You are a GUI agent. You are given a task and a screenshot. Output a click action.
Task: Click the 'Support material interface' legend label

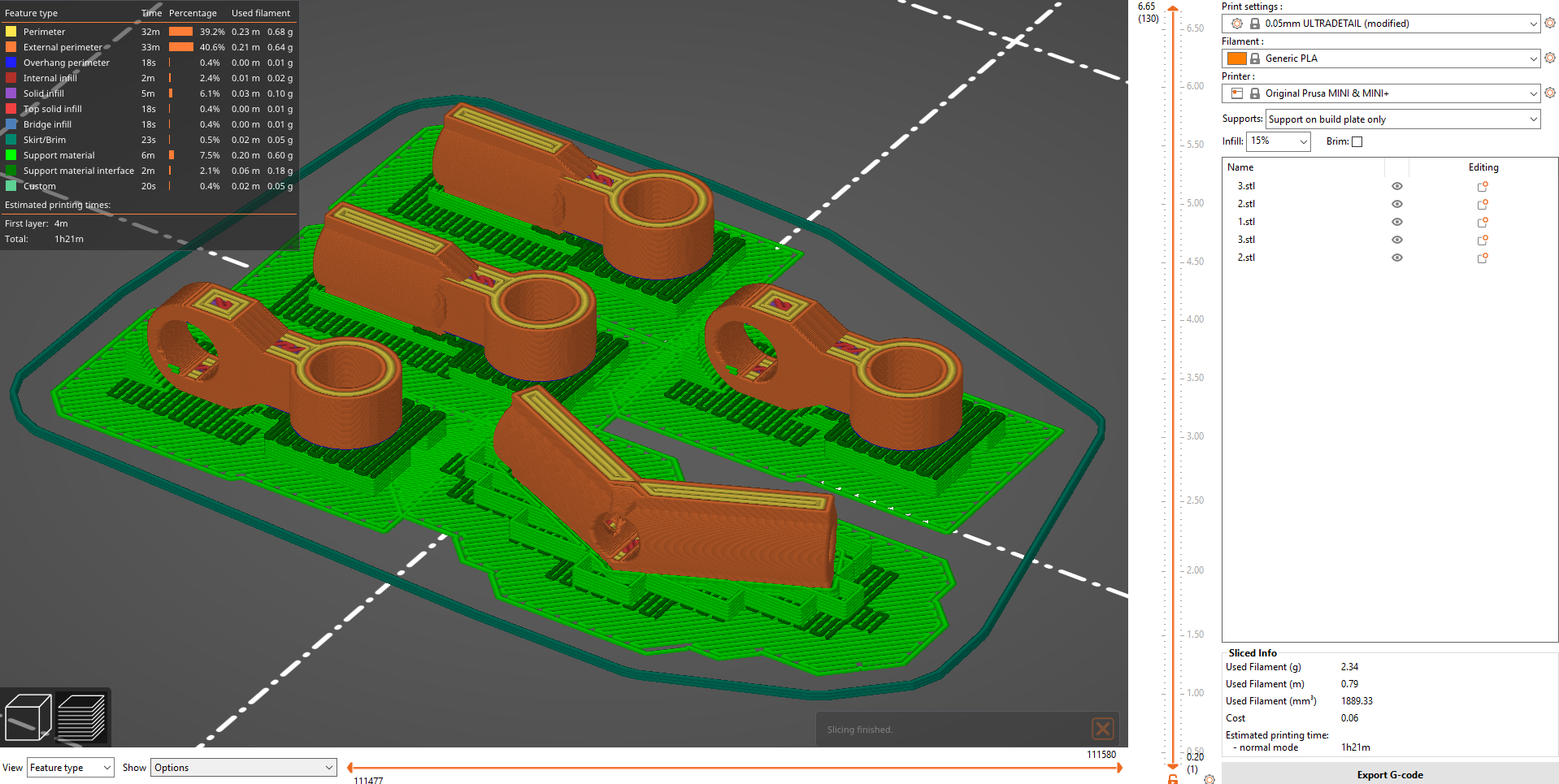(x=79, y=171)
